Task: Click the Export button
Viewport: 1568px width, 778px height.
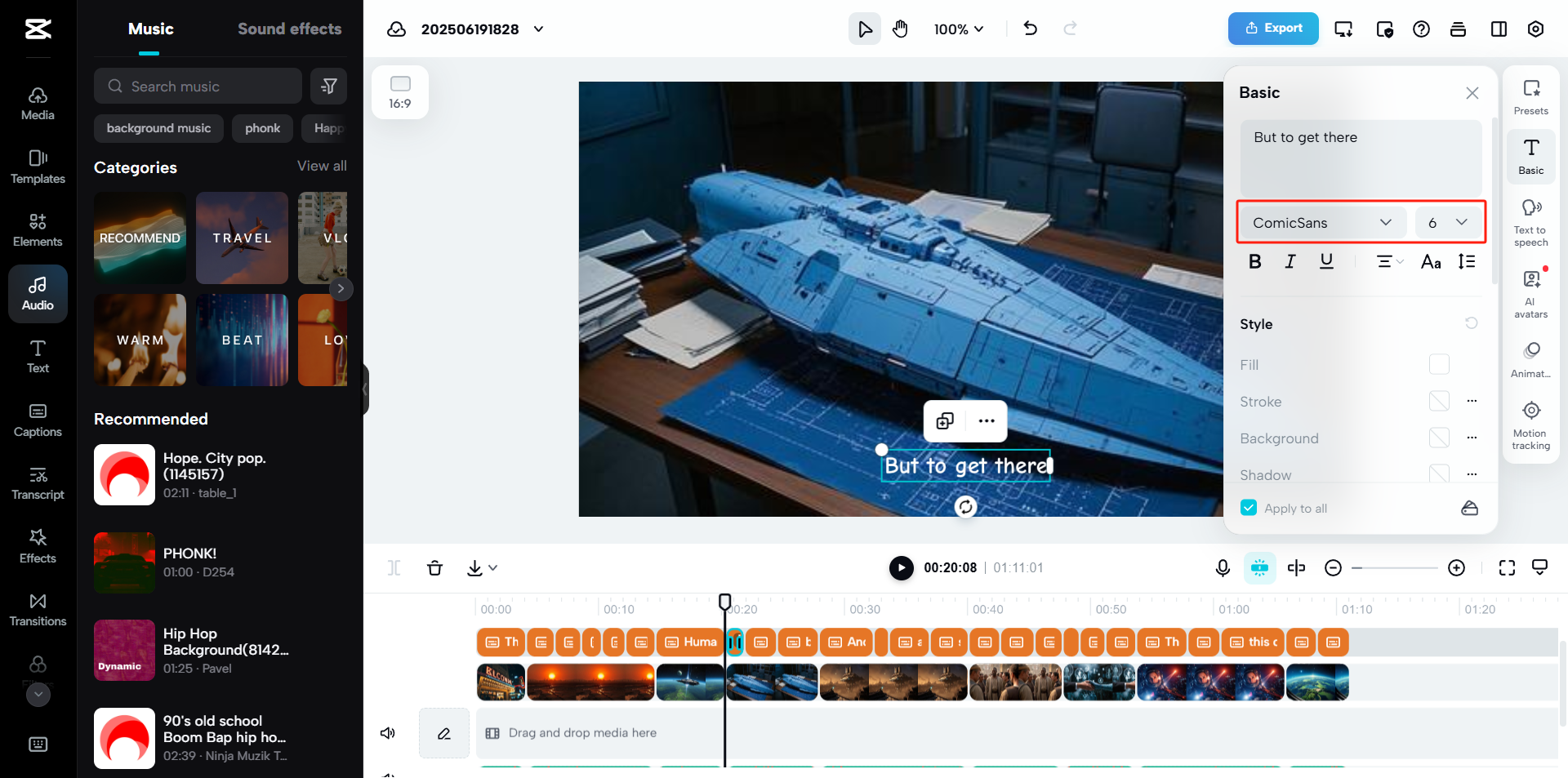Action: coord(1273,29)
